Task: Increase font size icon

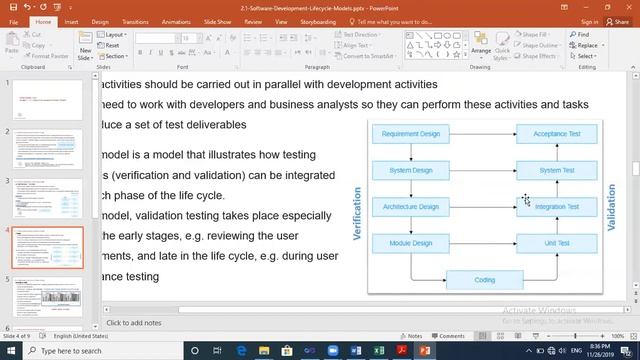Action: pyautogui.click(x=209, y=38)
